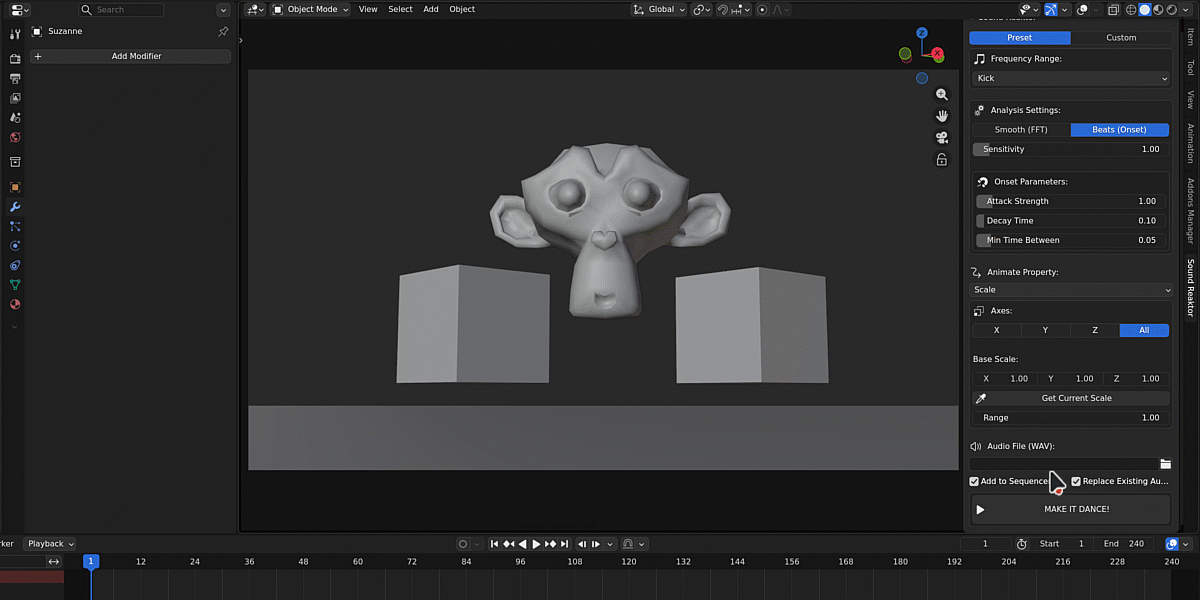
Task: Open the Output properties printer icon
Action: 15,79
